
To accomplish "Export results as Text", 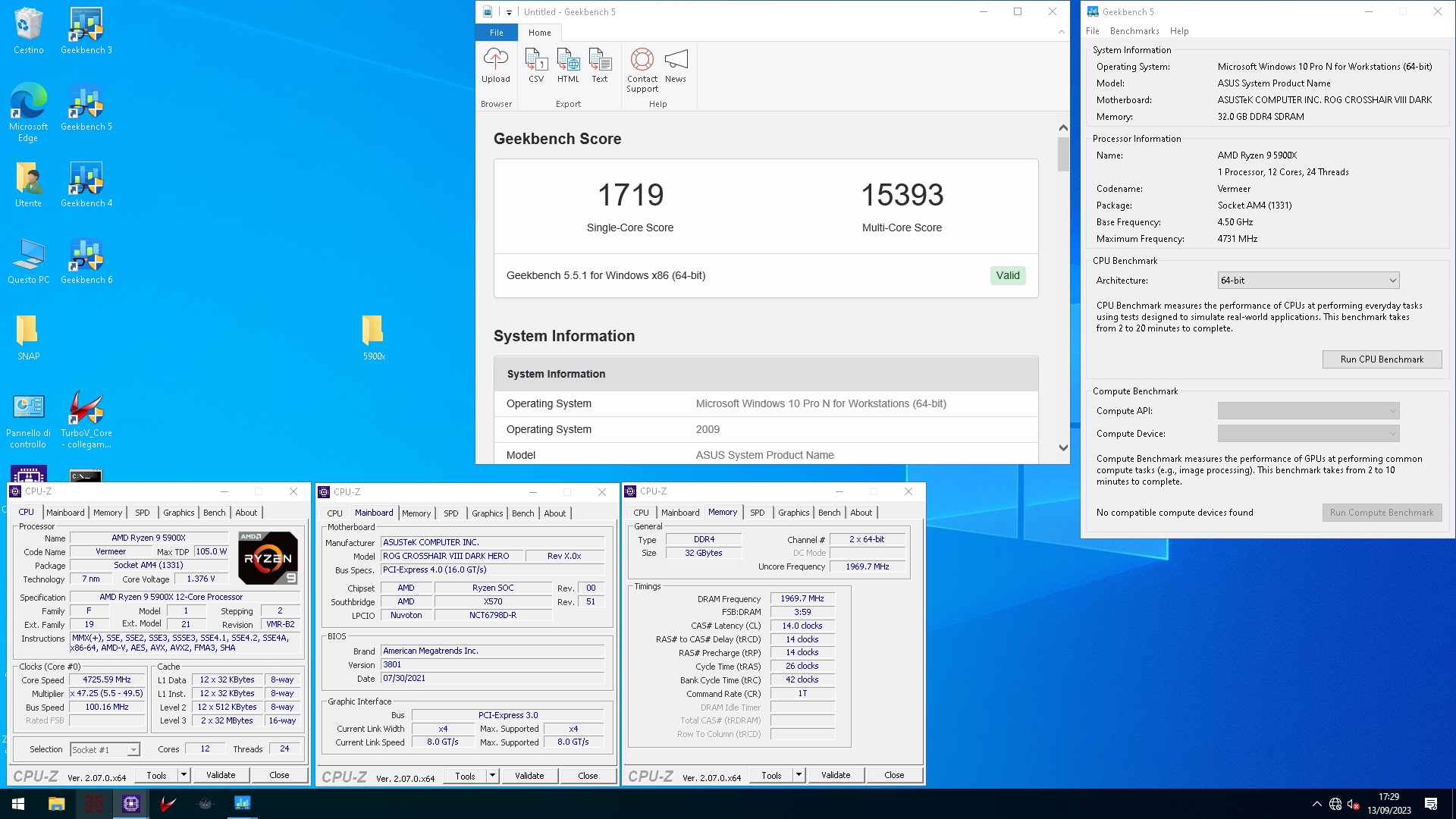I will tap(600, 65).
